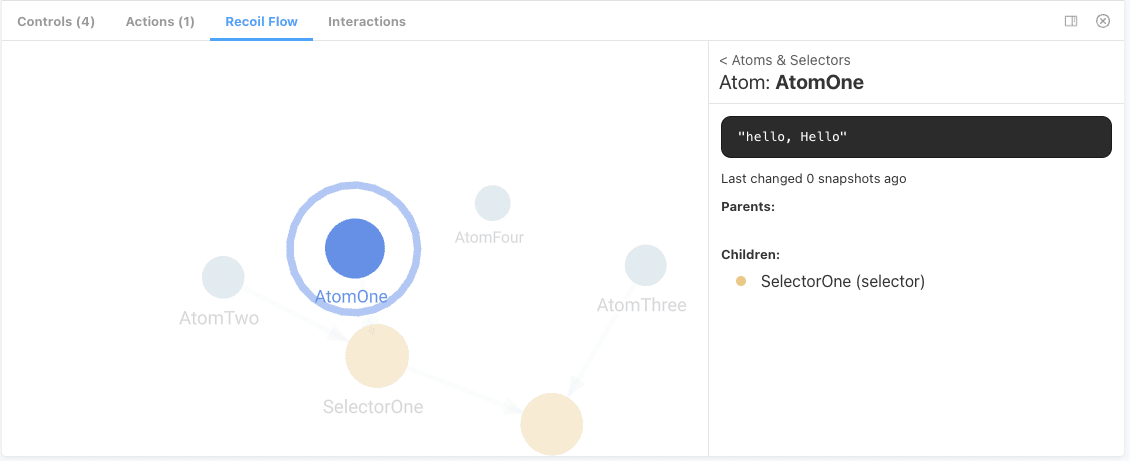Click the AtomFour text label
1130x461 pixels.
(489, 237)
